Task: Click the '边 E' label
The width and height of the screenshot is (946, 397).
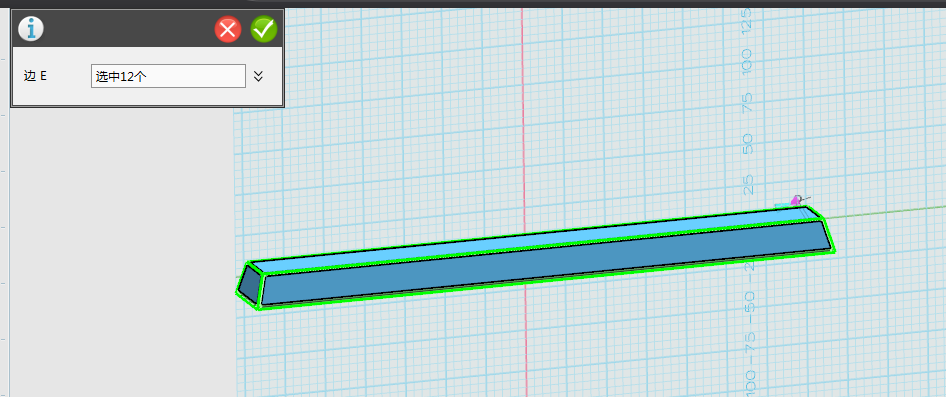Action: point(35,76)
